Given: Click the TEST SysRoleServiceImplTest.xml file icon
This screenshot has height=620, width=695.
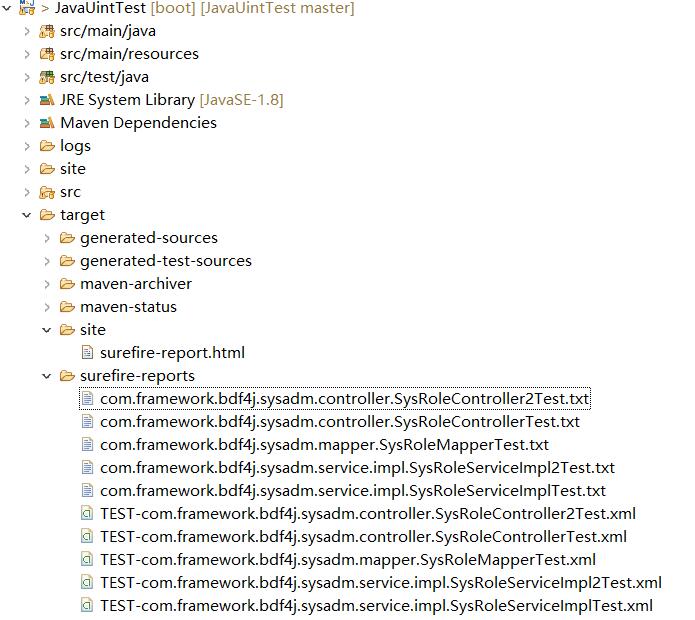Looking at the screenshot, I should [87, 606].
